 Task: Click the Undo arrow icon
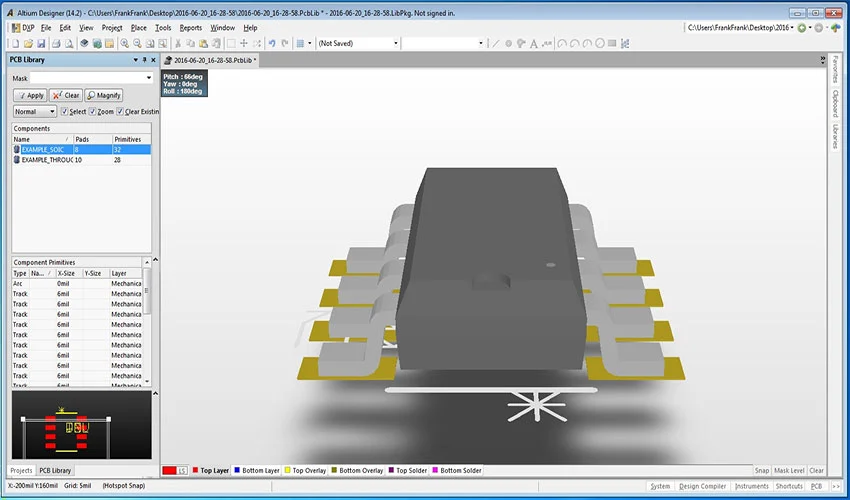[272, 43]
